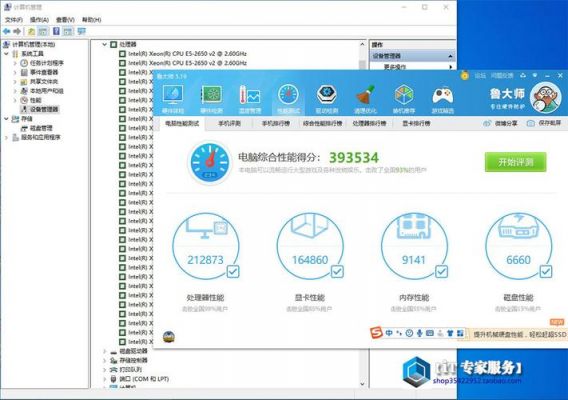Open the 帮助(H) menu

coord(91,20)
